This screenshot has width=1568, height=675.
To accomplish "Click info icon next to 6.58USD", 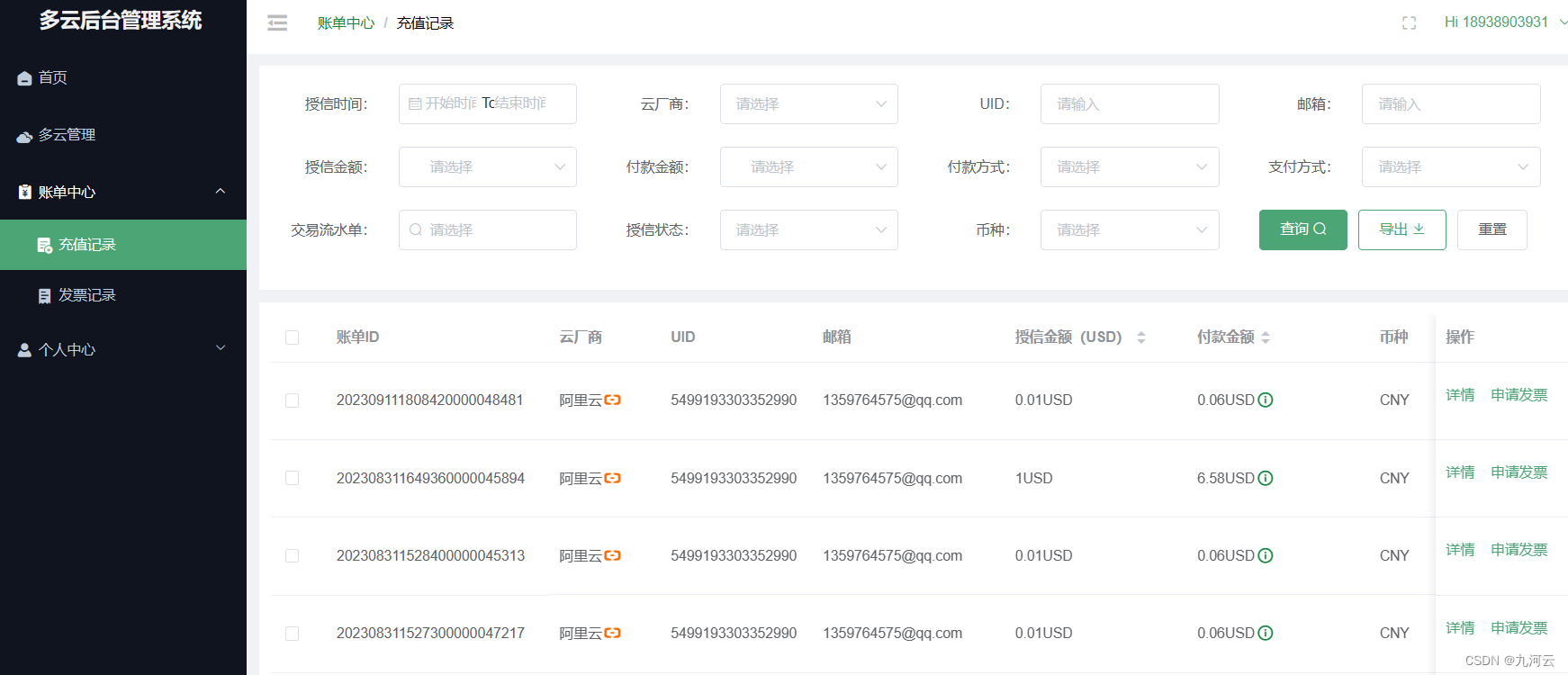I will tap(1266, 478).
